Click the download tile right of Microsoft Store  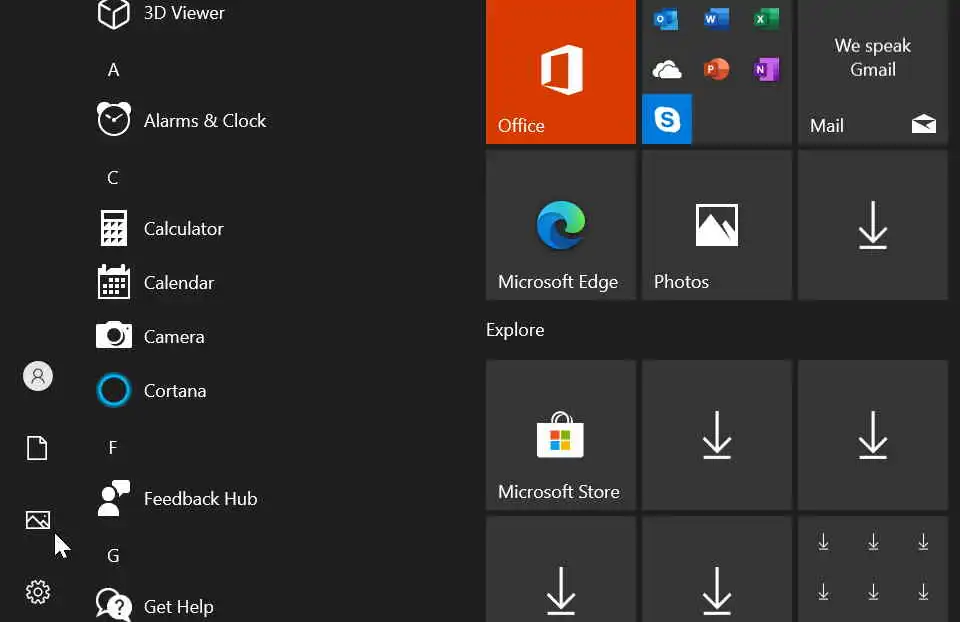(717, 435)
